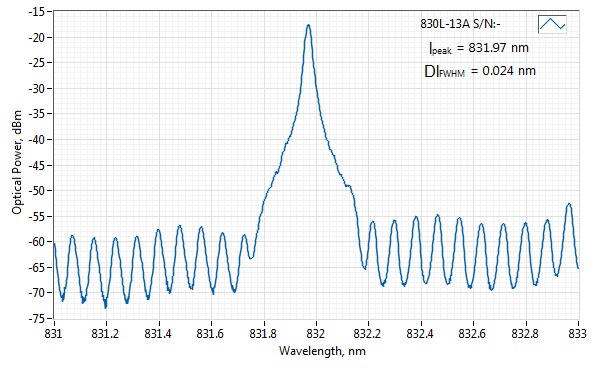This screenshot has width=599, height=370.
Task: Click the y-axis tick label '-70'
Action: click(37, 293)
